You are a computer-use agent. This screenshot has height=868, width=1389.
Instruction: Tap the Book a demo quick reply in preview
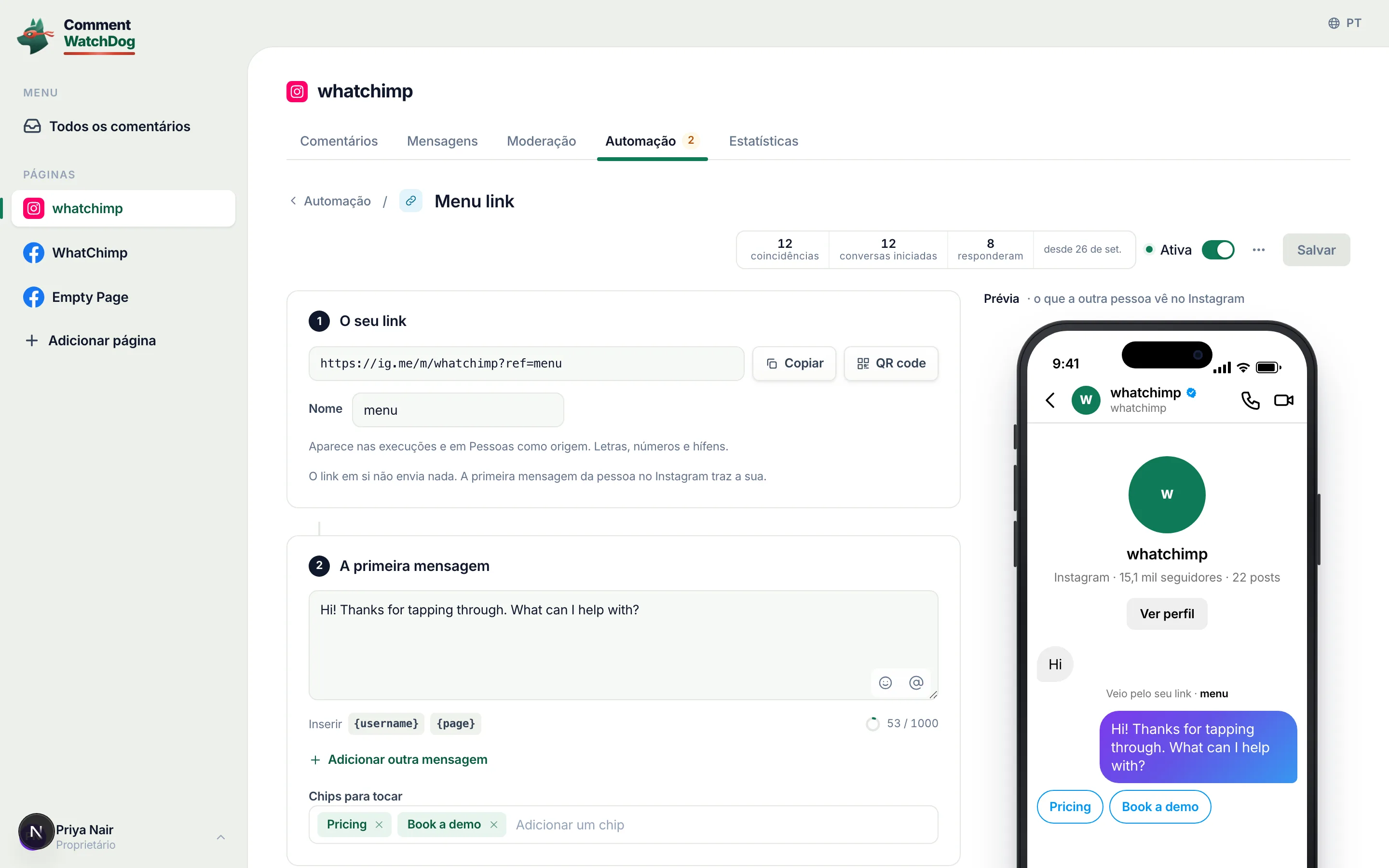[x=1160, y=807]
